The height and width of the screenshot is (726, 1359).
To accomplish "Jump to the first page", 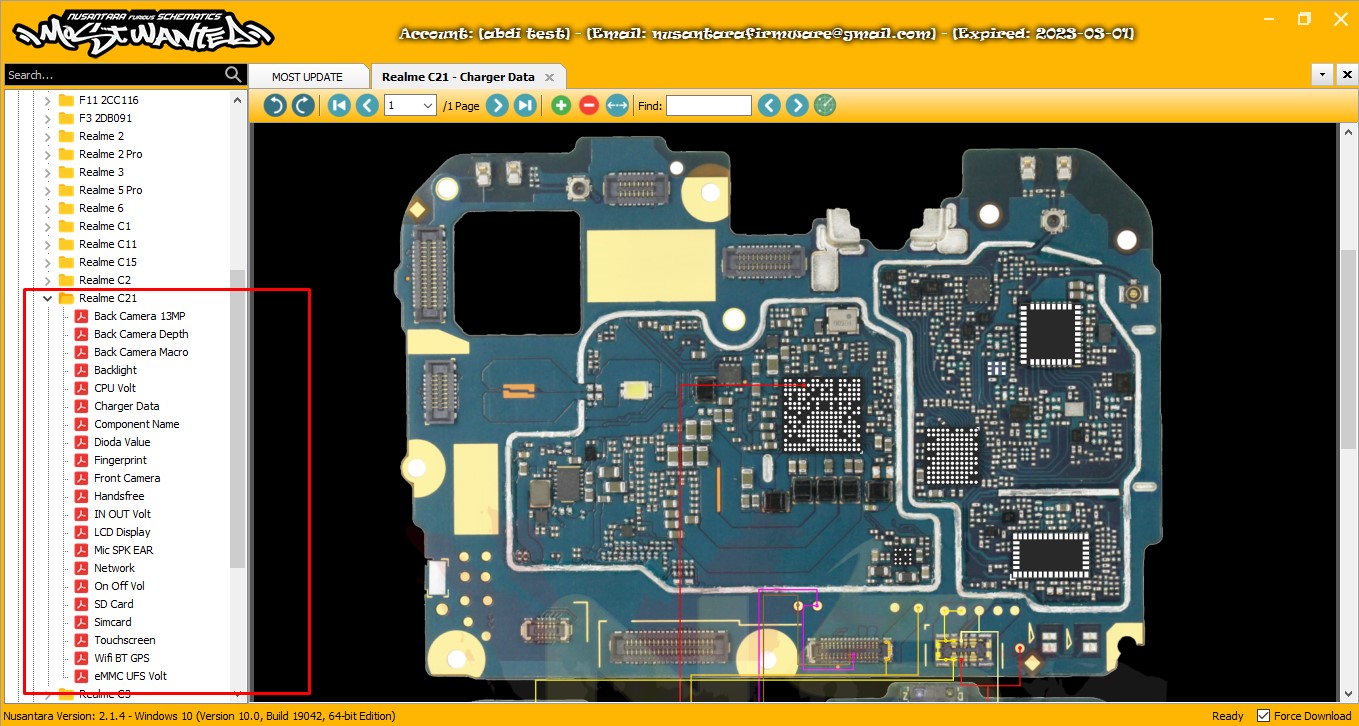I will [x=339, y=105].
